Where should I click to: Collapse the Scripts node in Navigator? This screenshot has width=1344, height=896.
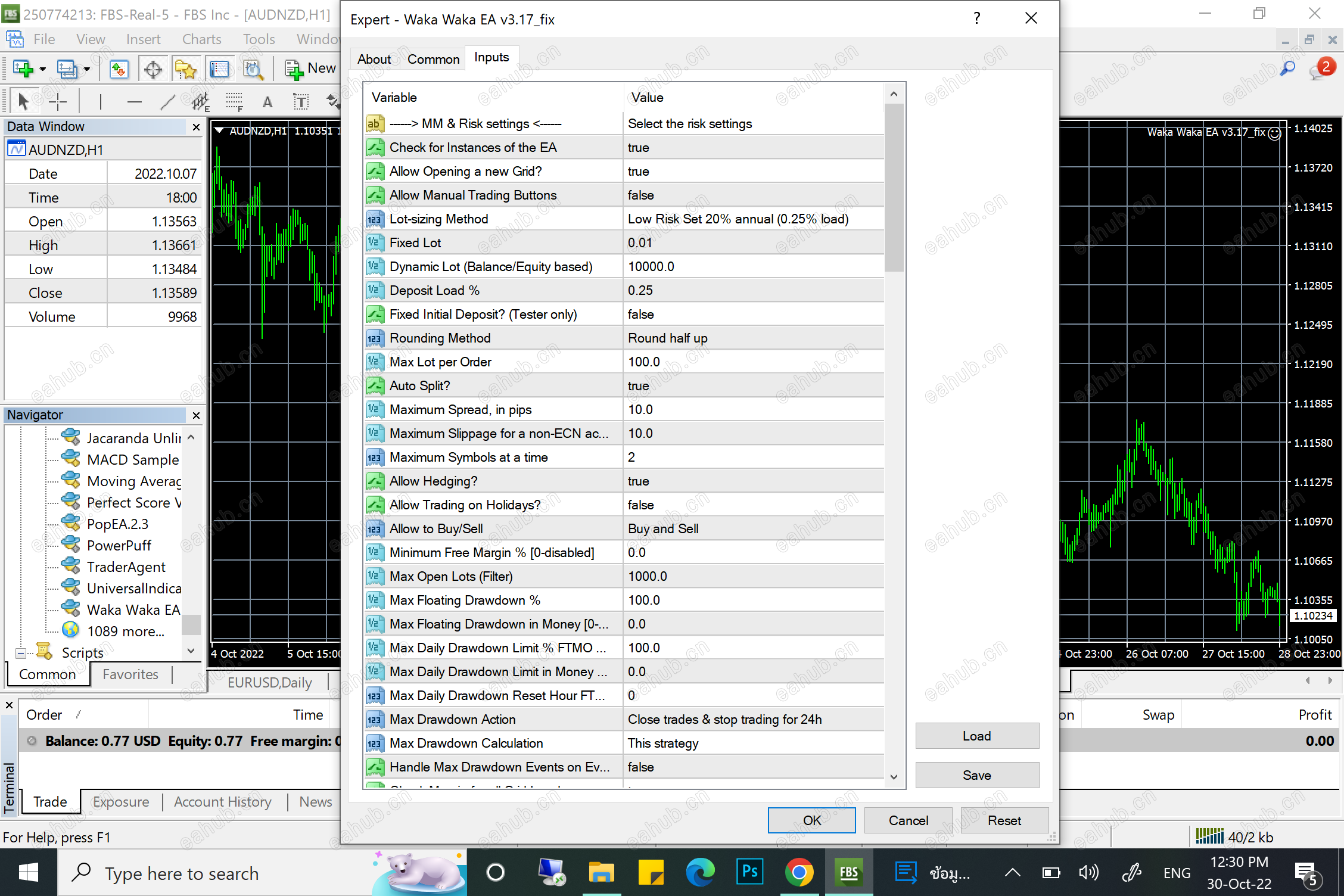tap(21, 652)
